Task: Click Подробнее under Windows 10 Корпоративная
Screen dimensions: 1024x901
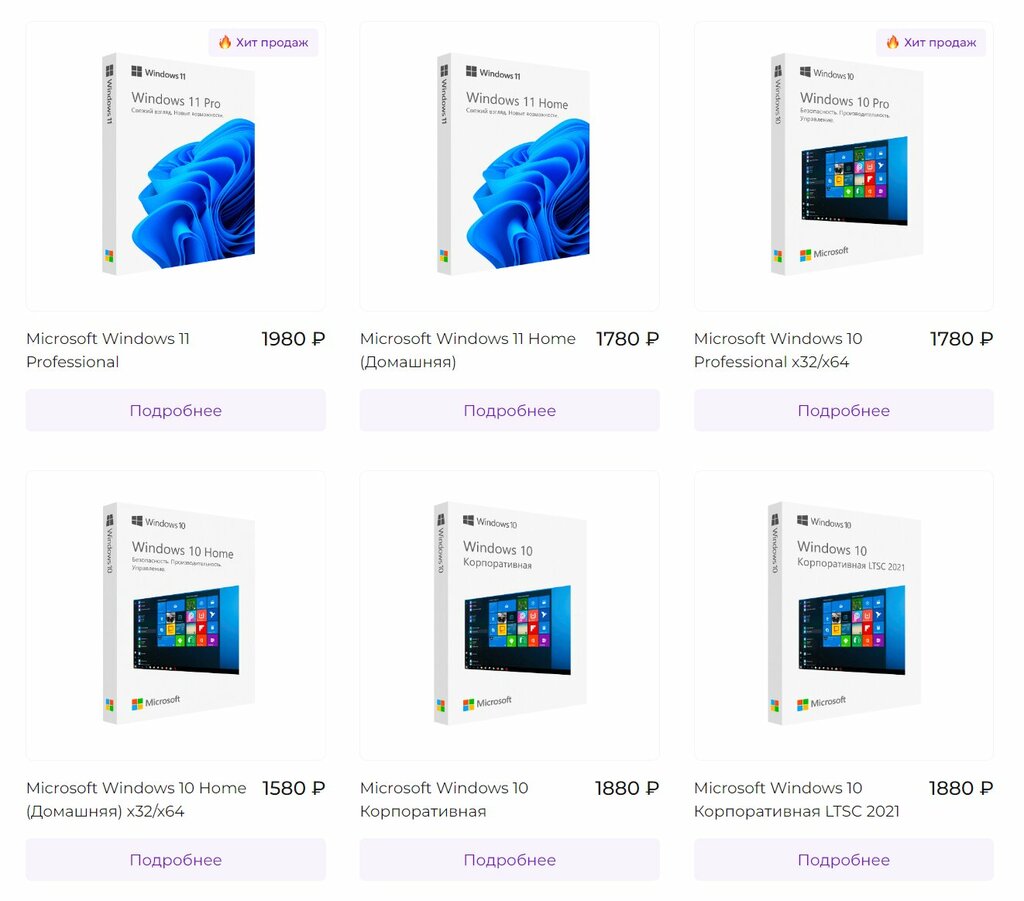Action: [x=509, y=859]
